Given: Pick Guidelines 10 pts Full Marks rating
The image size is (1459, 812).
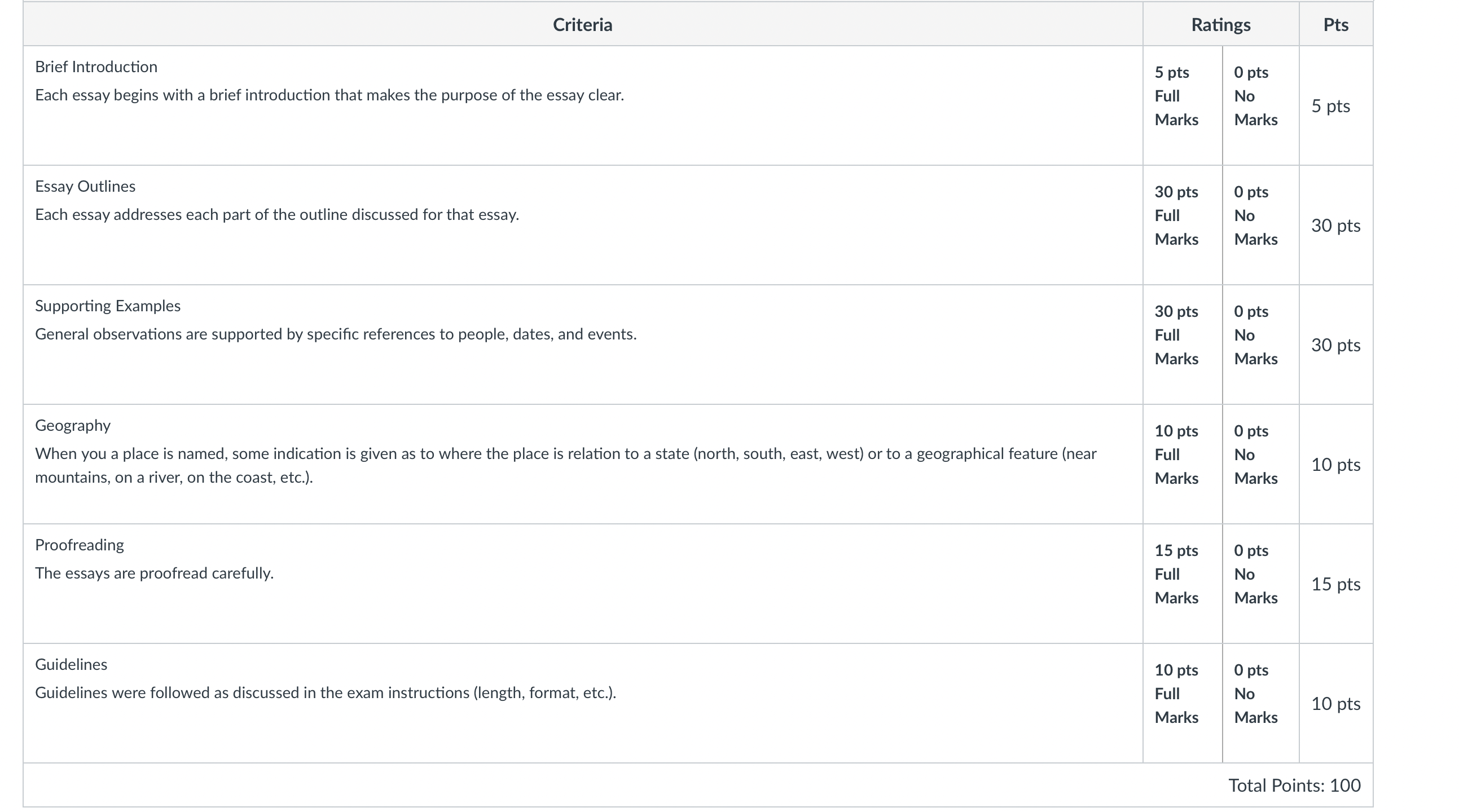Looking at the screenshot, I should [1183, 703].
